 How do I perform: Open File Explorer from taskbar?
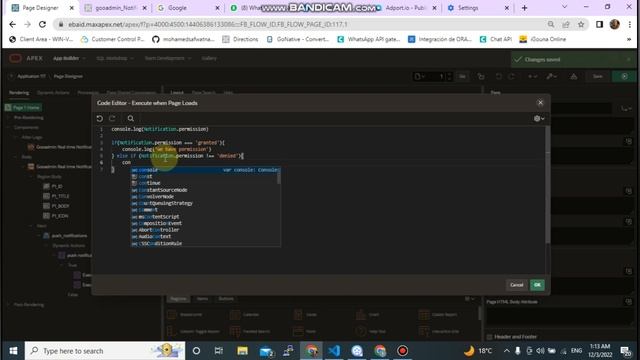click(x=242, y=351)
